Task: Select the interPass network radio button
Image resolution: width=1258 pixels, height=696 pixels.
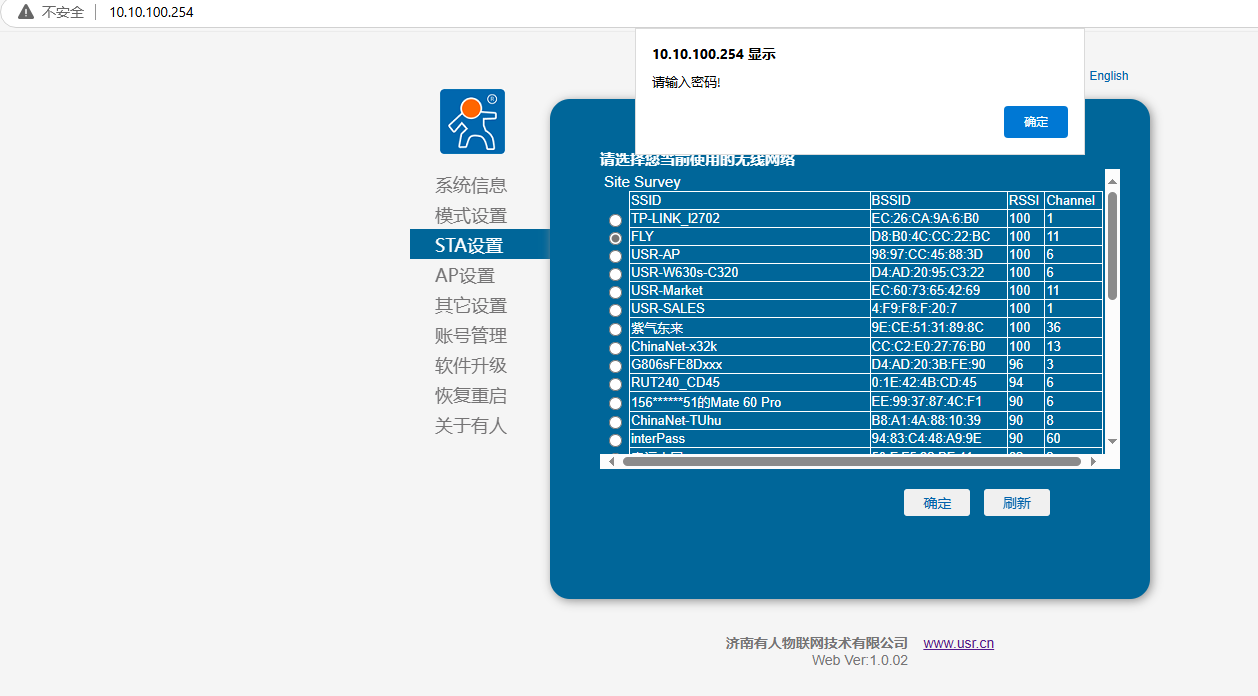Action: [x=615, y=440]
